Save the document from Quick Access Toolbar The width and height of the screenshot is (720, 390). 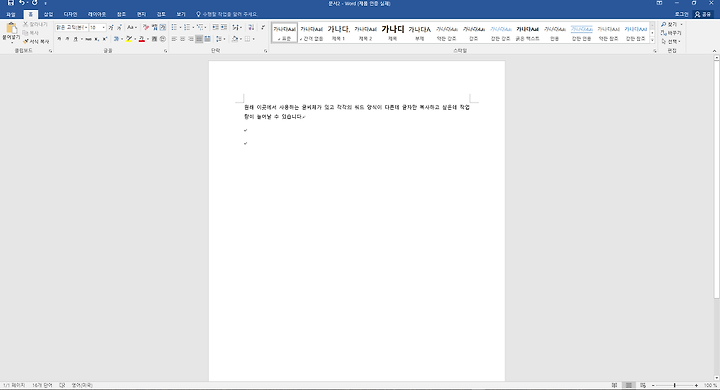pyautogui.click(x=11, y=3)
